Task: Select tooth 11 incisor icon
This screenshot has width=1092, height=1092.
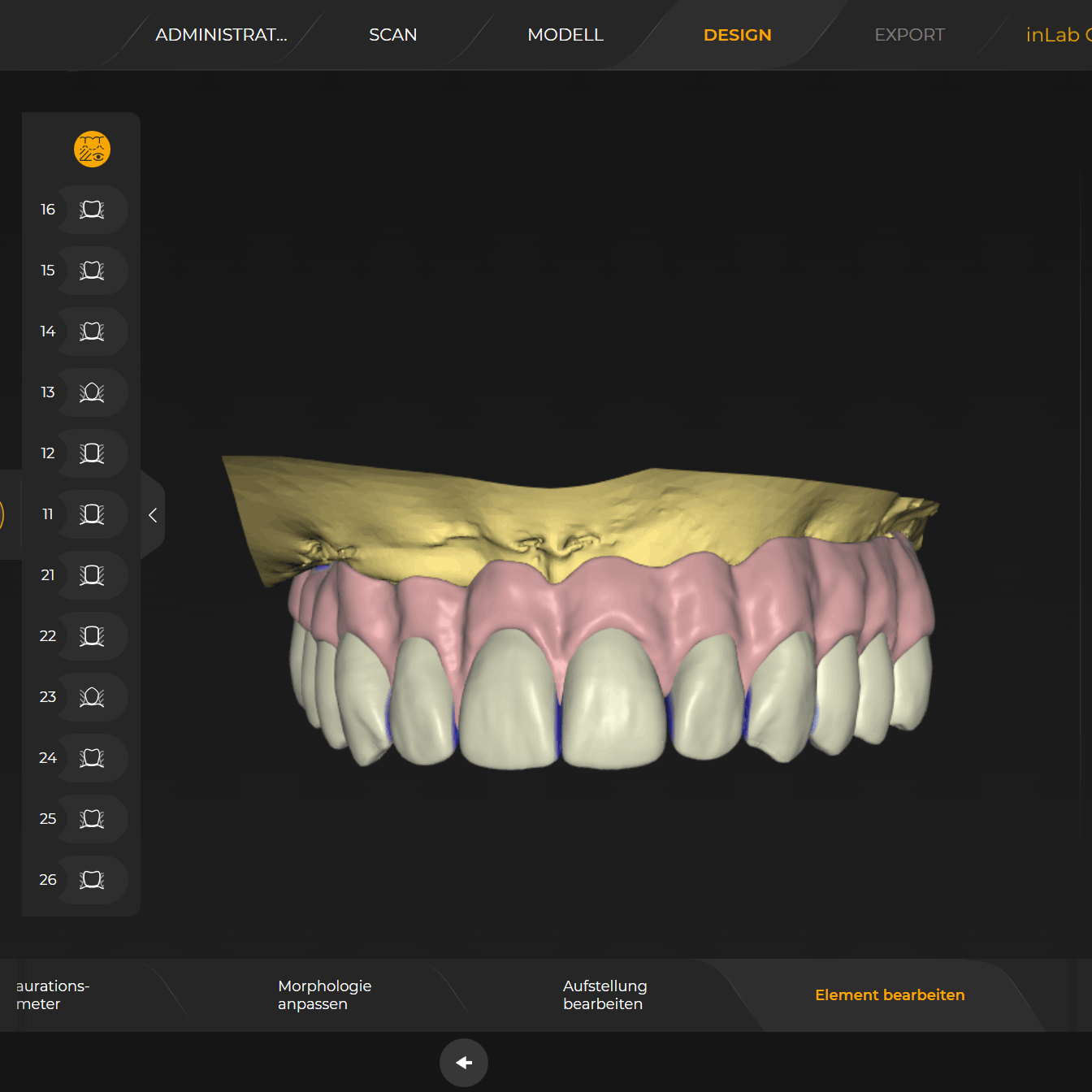Action: coord(92,514)
